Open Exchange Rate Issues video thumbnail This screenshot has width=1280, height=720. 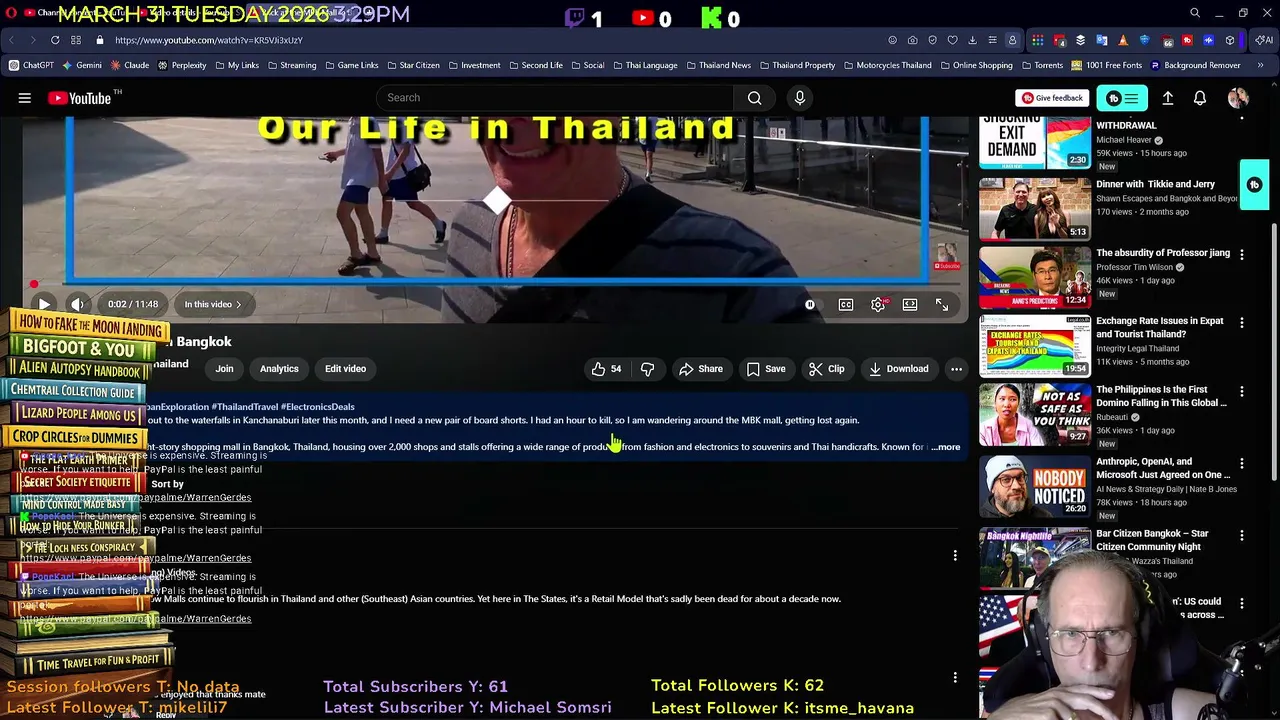1035,345
